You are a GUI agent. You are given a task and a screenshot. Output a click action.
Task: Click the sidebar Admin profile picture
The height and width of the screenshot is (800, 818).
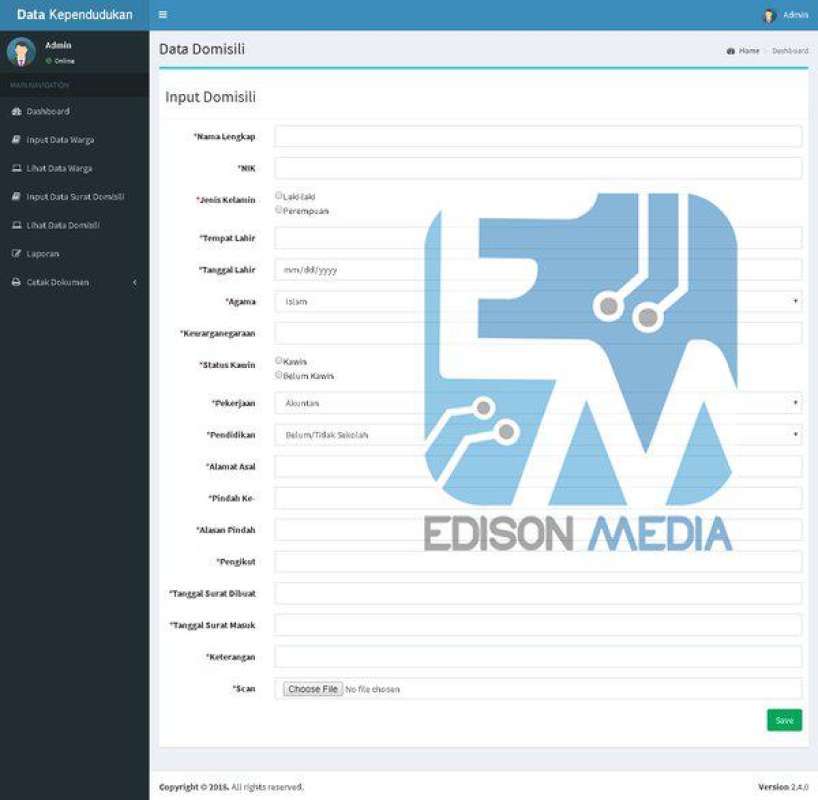pyautogui.click(x=21, y=52)
